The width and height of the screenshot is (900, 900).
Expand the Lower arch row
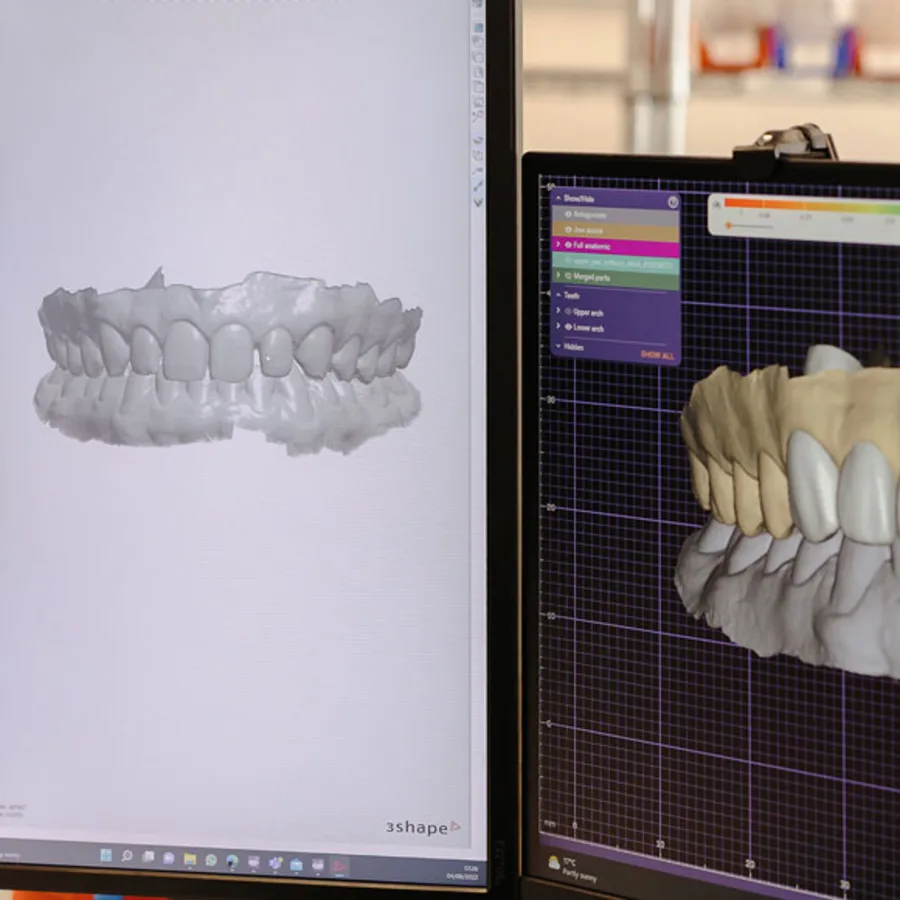click(558, 327)
